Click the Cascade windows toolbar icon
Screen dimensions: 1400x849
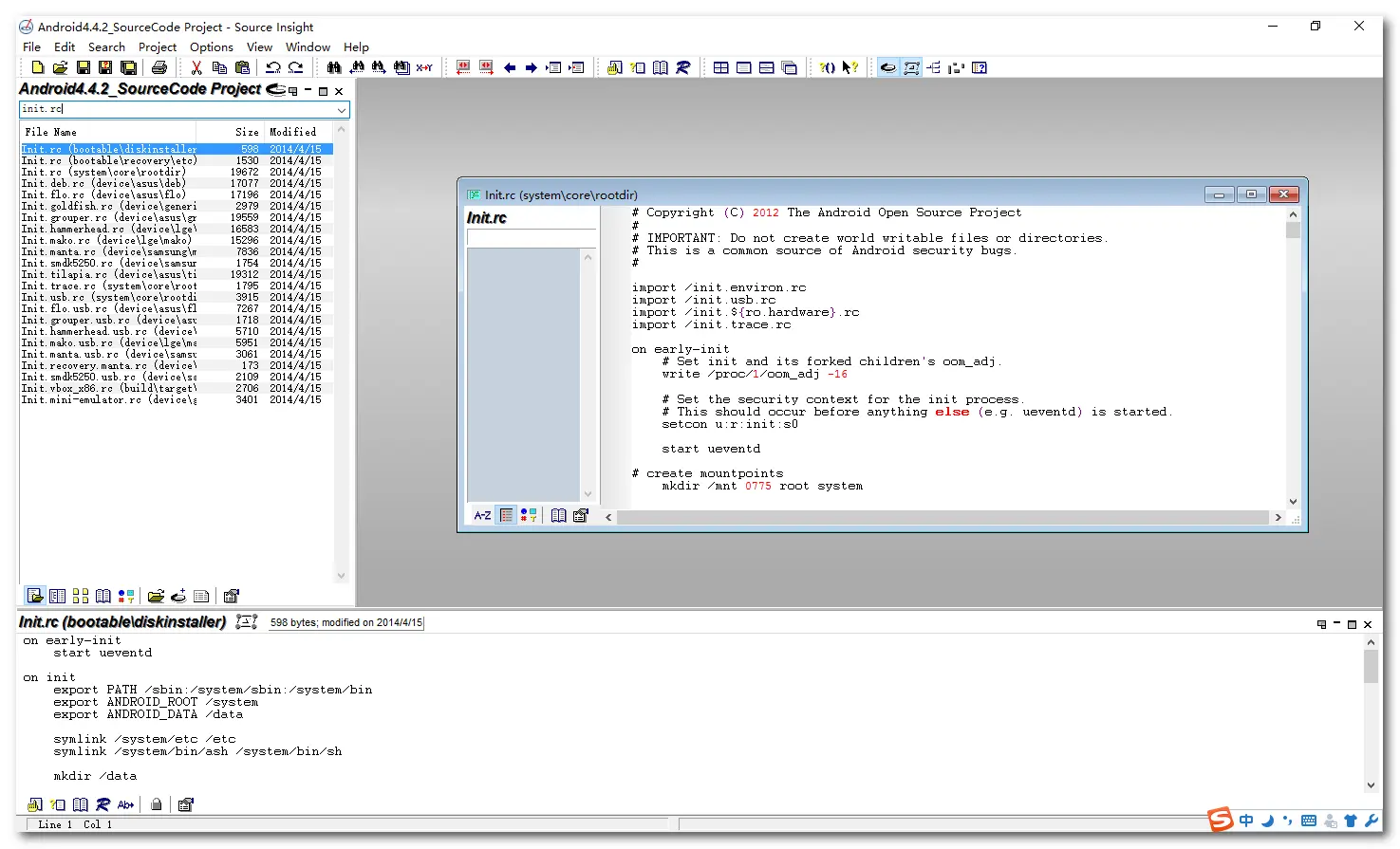(789, 67)
